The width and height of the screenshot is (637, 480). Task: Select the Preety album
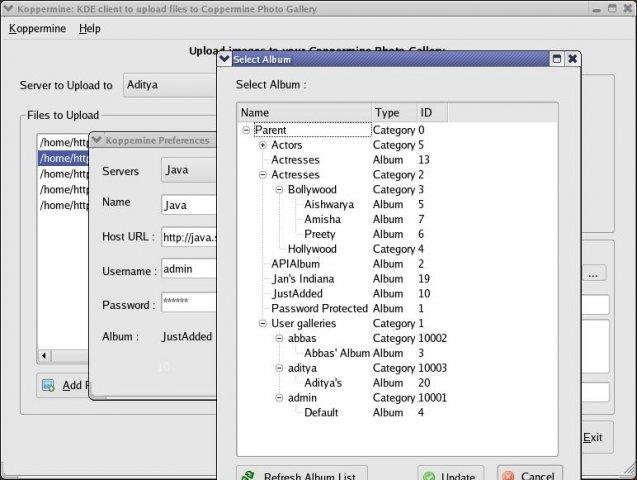pyautogui.click(x=320, y=234)
